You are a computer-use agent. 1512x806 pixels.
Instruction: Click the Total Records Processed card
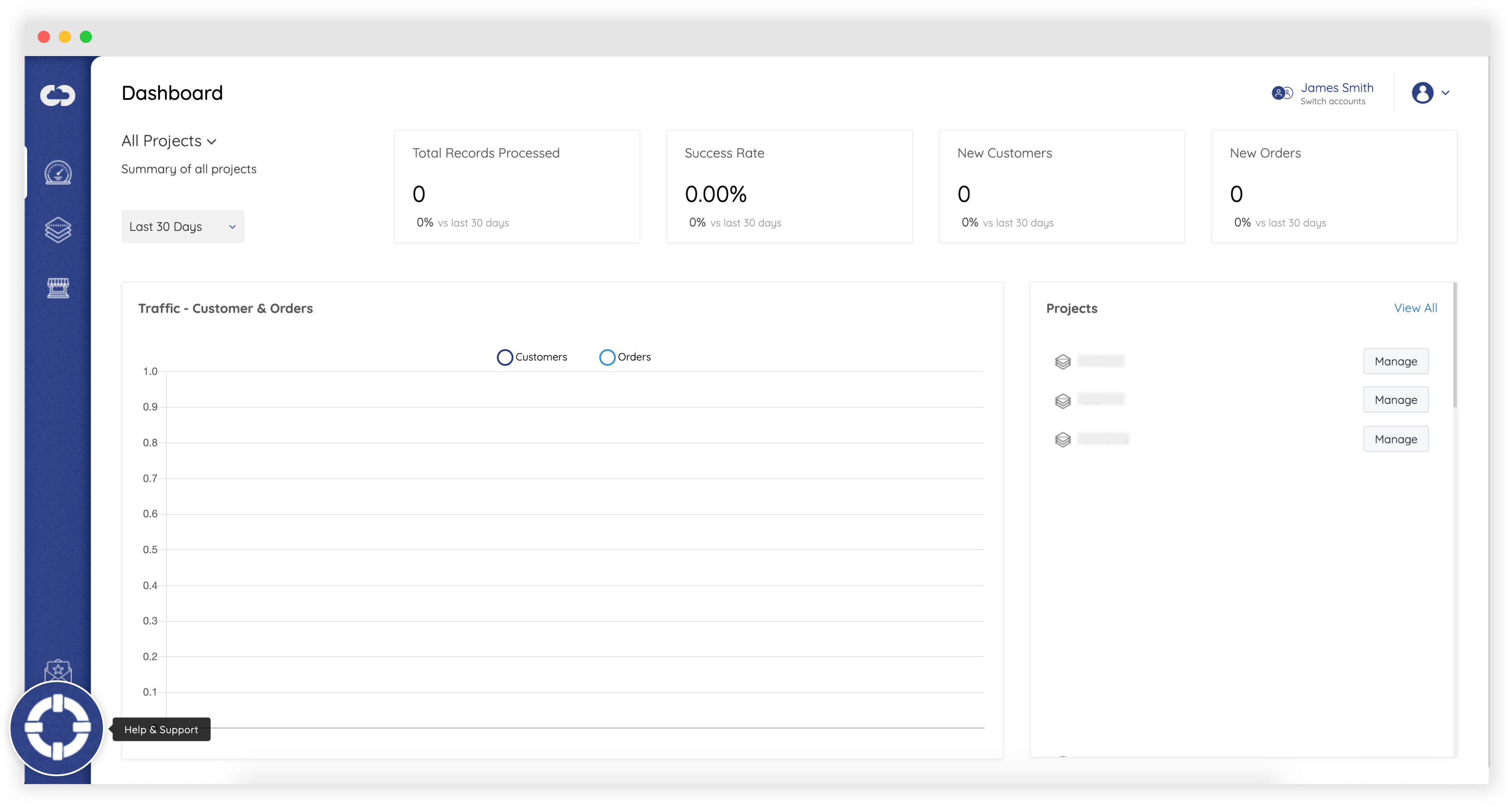[516, 186]
